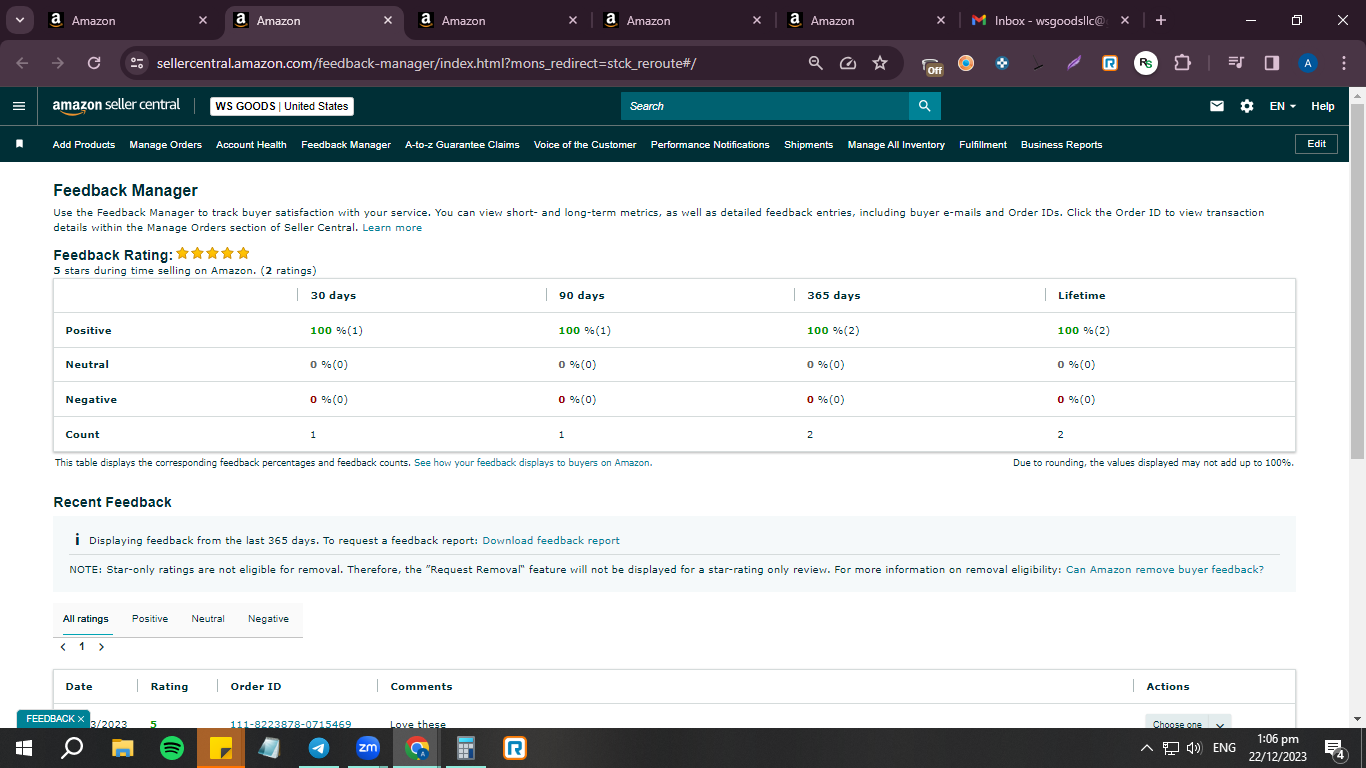Screen dimensions: 1366x768
Task: Select the Positive ratings filter tab
Action: (150, 619)
